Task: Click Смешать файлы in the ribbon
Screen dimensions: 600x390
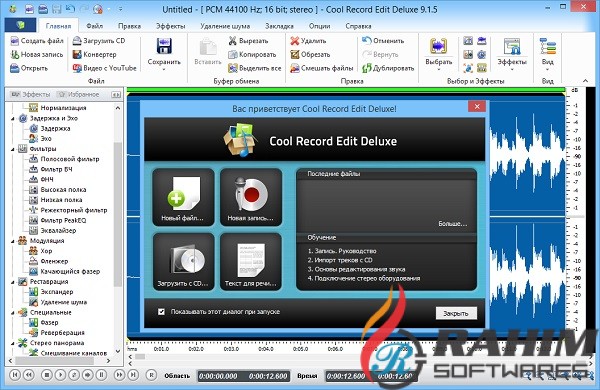Action: pyautogui.click(x=321, y=68)
